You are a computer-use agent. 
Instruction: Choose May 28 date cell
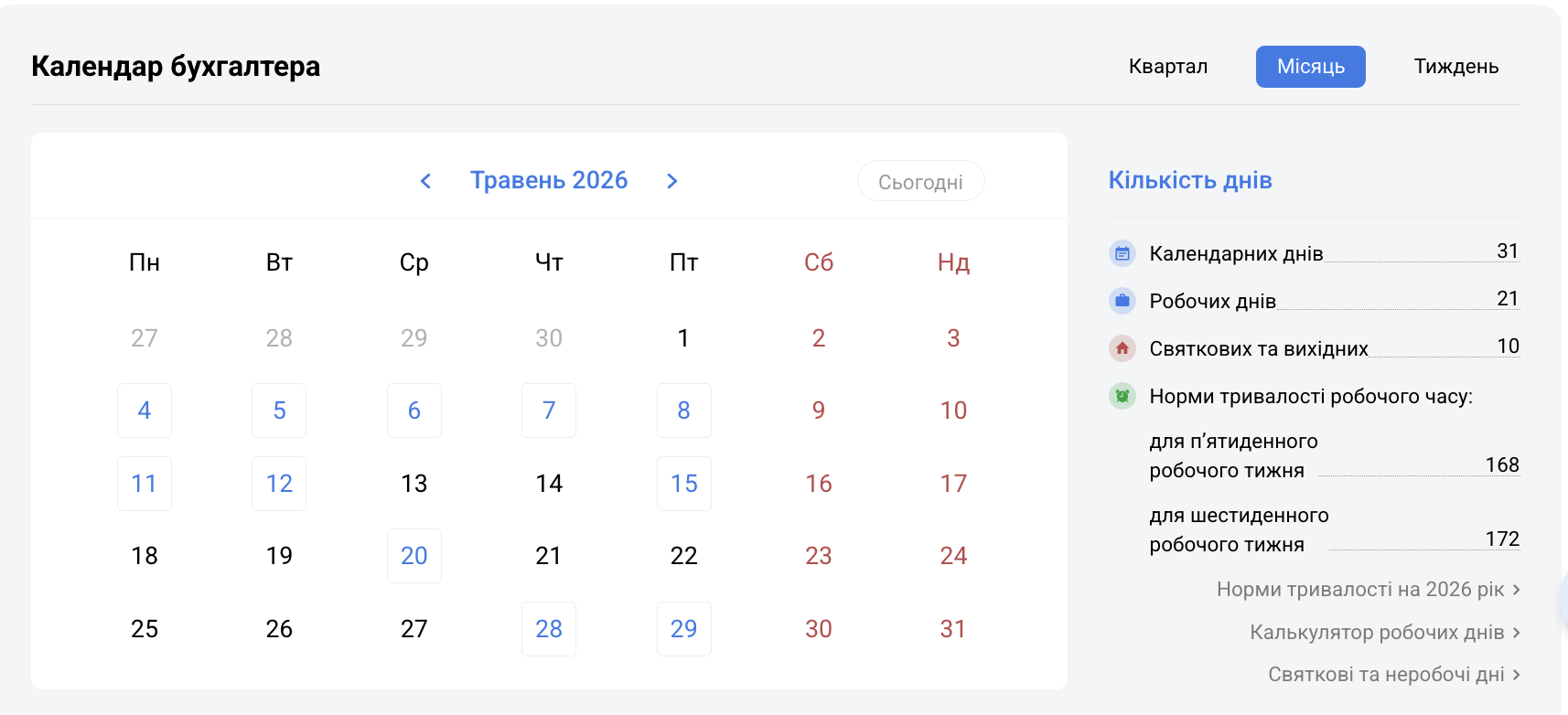549,629
